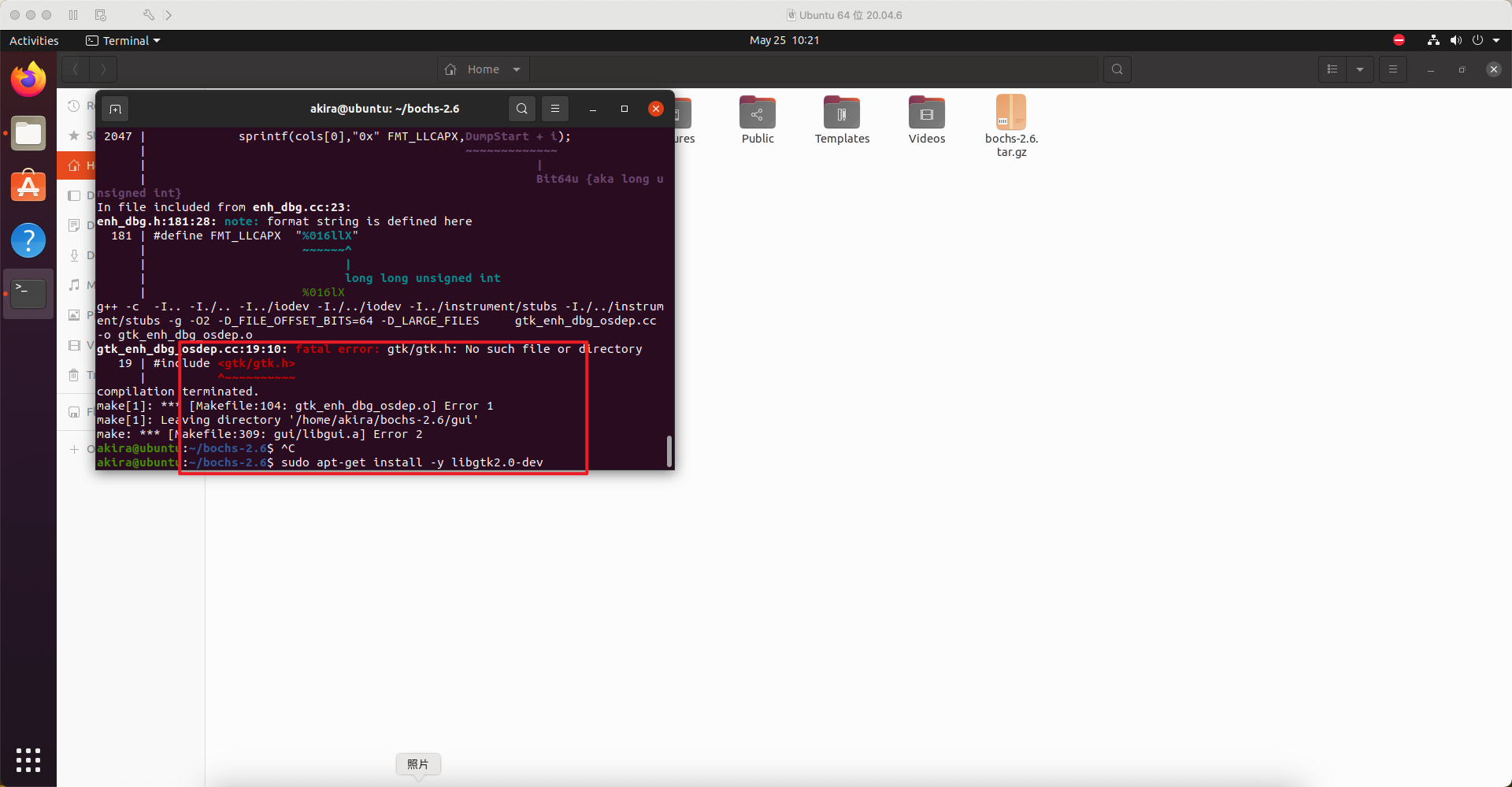Select the bochs-2.6.tar.gz archive

click(x=1011, y=126)
